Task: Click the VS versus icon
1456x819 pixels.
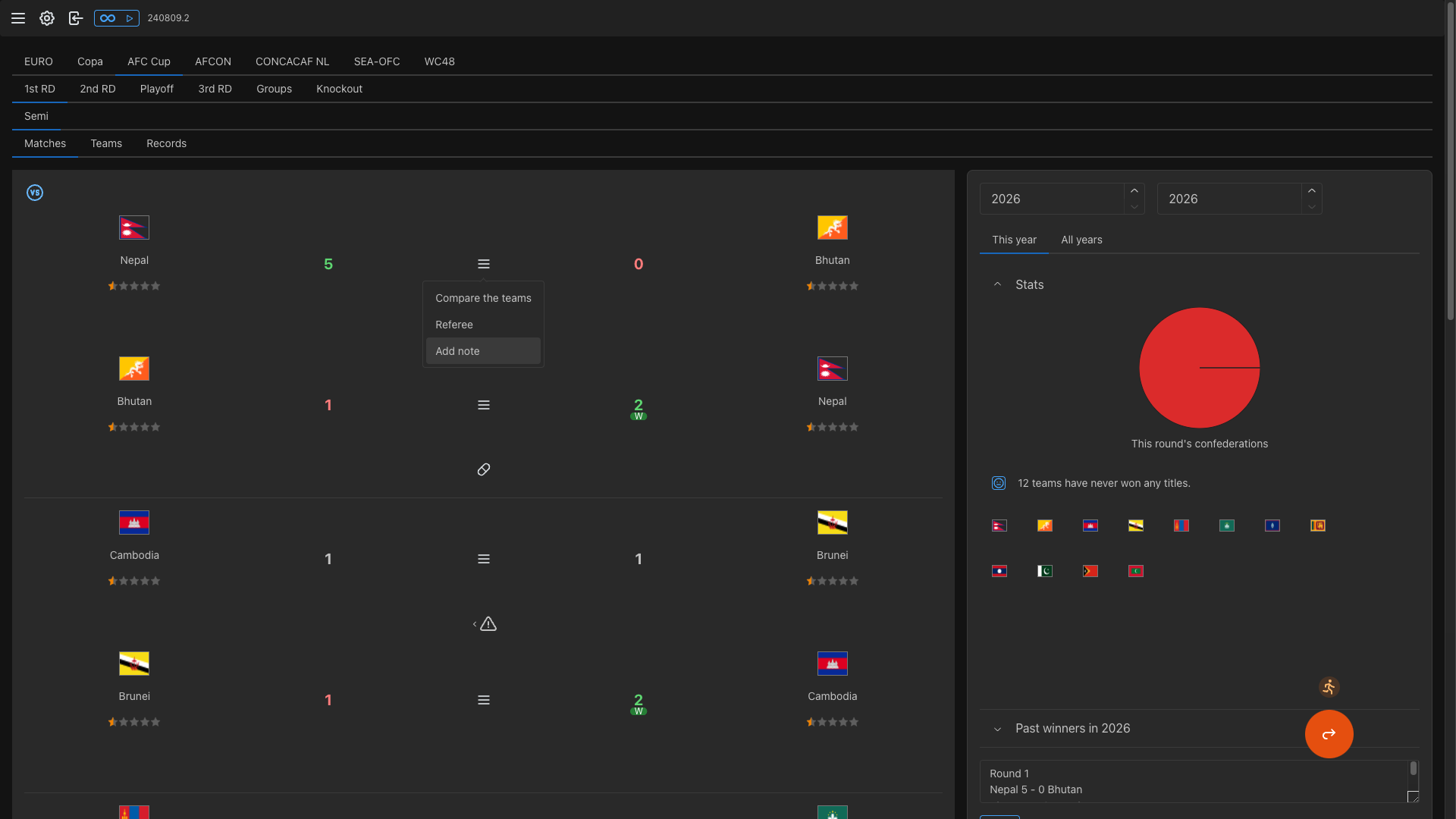Action: click(35, 193)
